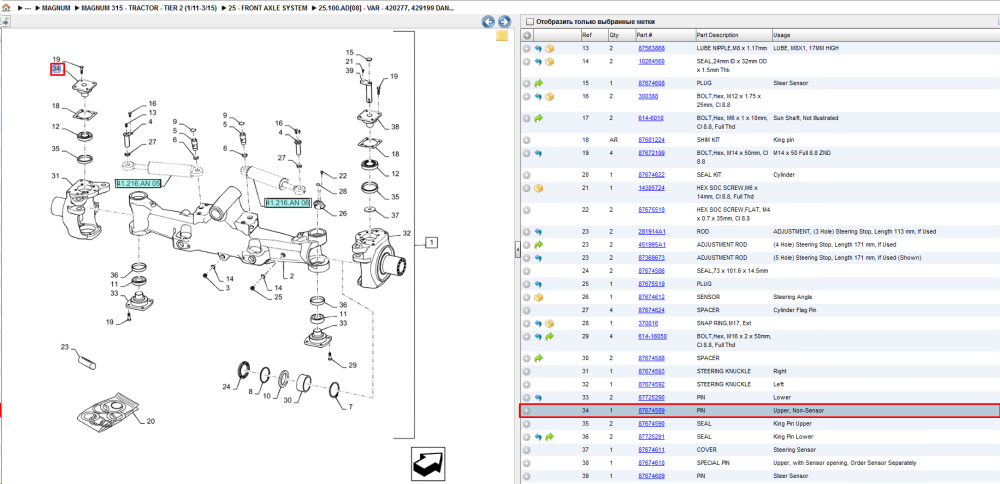Select callout 20 on the seal kit
This screenshot has width=1000, height=484.
coord(151,421)
